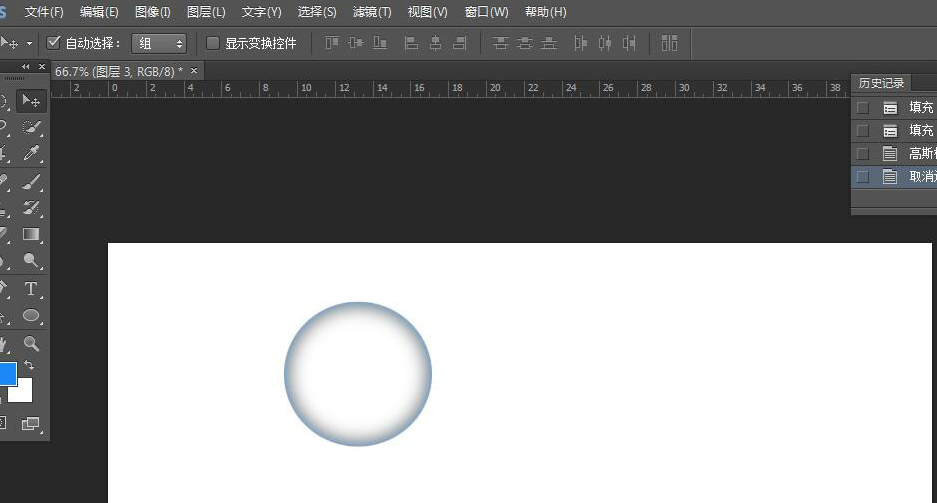Select the History Brush tool

click(31, 208)
